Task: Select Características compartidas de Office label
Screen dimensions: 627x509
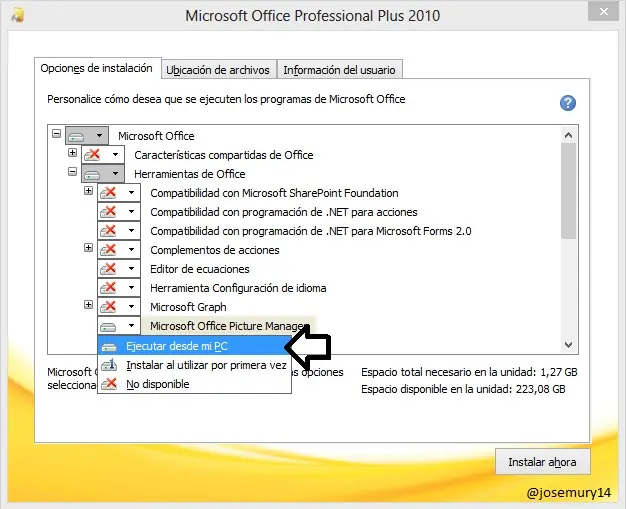Action: [x=224, y=155]
